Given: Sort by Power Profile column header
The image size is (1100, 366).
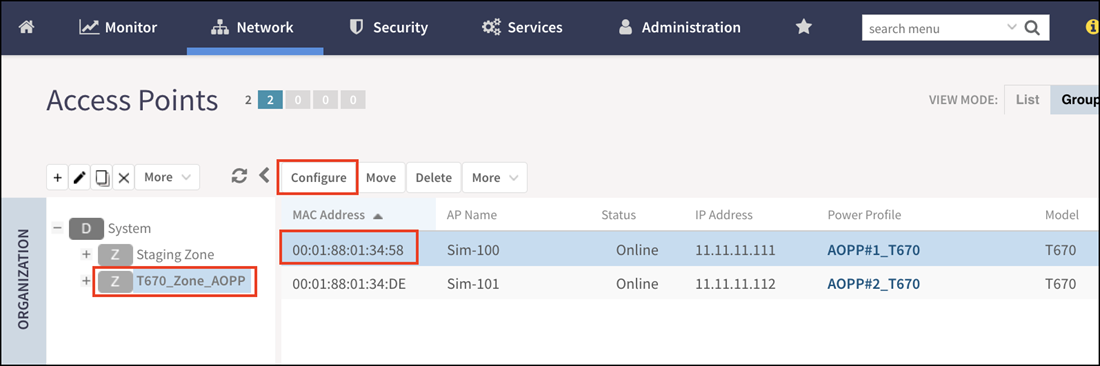Looking at the screenshot, I should (864, 215).
